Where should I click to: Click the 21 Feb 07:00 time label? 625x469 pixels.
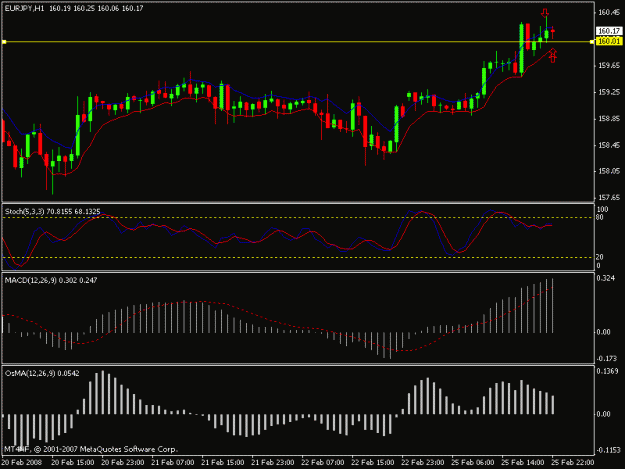pos(173,462)
